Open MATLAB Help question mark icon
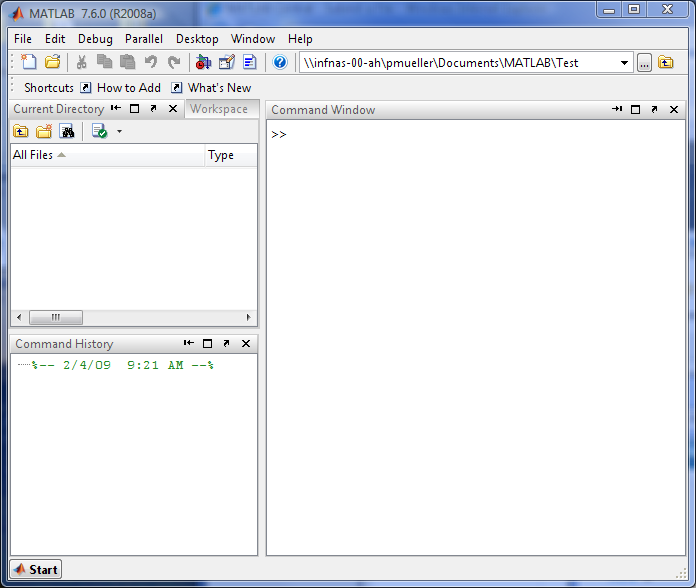 [280, 62]
